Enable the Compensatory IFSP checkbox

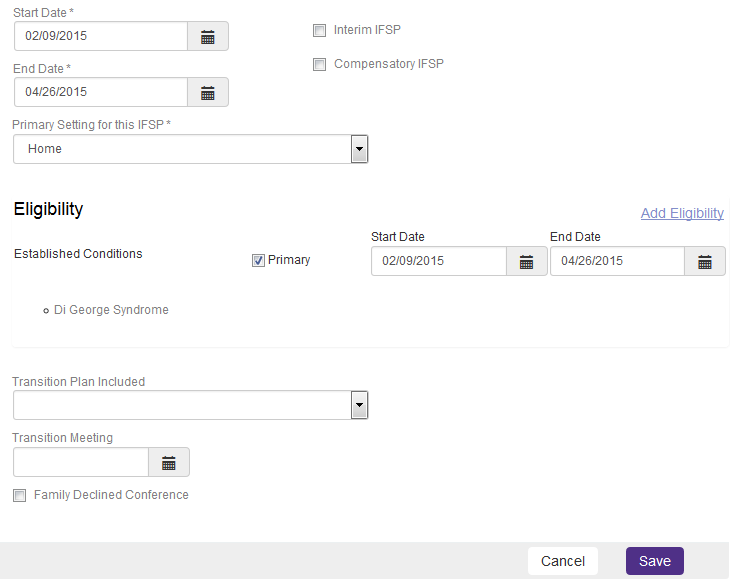tap(319, 64)
